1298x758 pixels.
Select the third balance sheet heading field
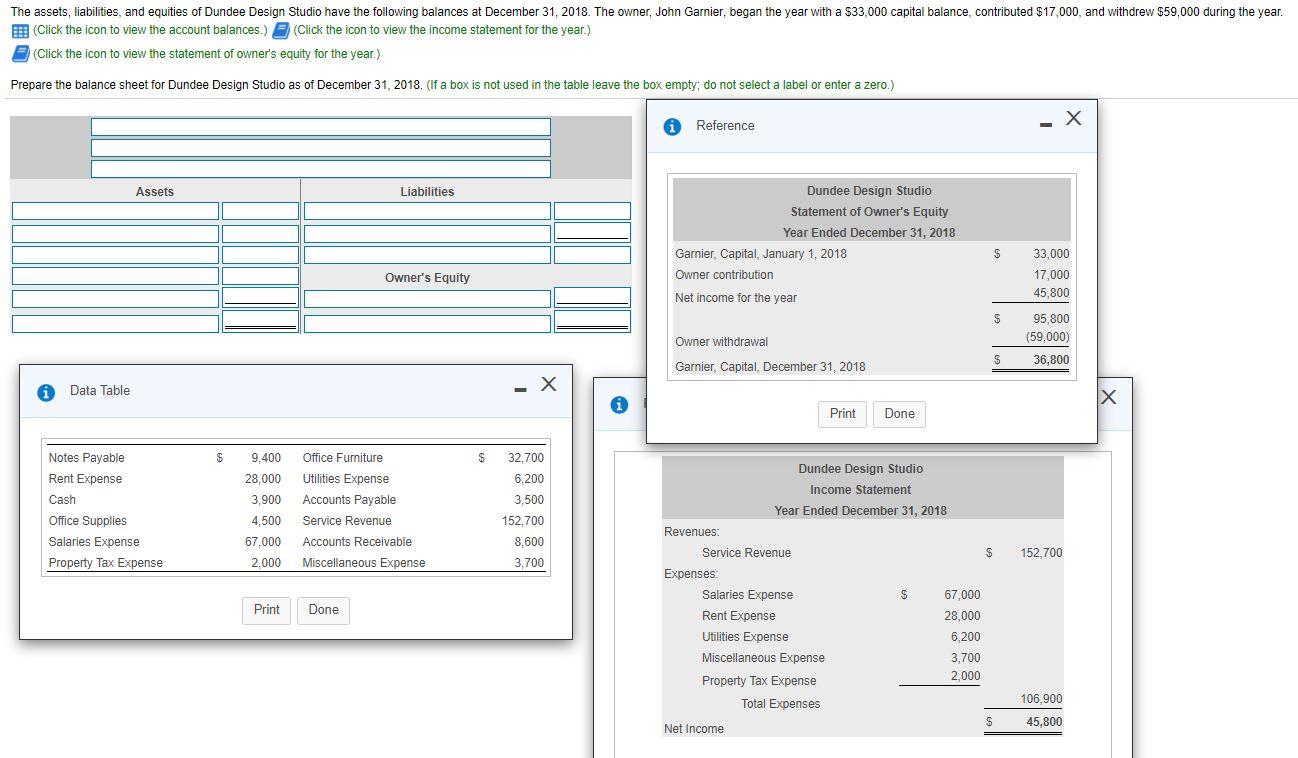point(321,169)
